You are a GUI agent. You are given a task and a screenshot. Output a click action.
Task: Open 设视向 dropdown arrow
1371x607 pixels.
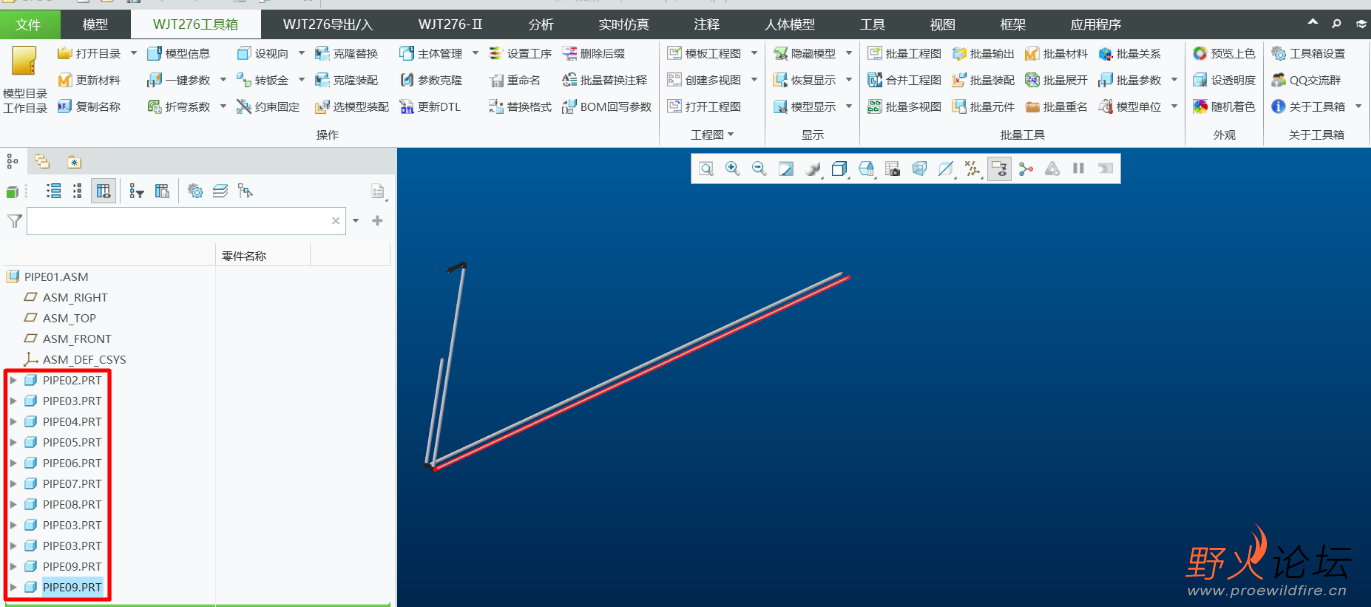pyautogui.click(x=302, y=54)
